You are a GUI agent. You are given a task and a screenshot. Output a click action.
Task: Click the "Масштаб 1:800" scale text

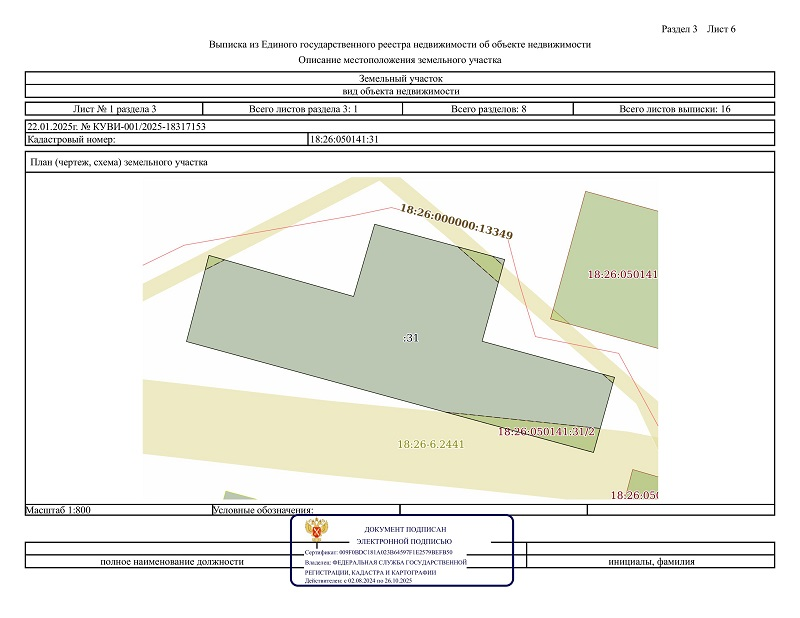(x=59, y=510)
